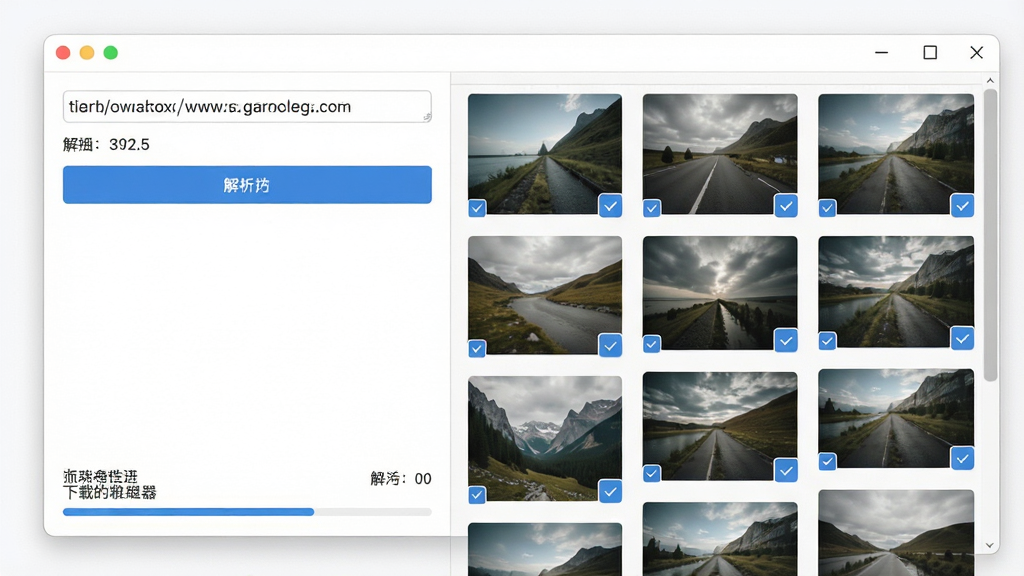The height and width of the screenshot is (576, 1024).
Task: Click the resize grip inside the URL field
Action: [x=426, y=117]
